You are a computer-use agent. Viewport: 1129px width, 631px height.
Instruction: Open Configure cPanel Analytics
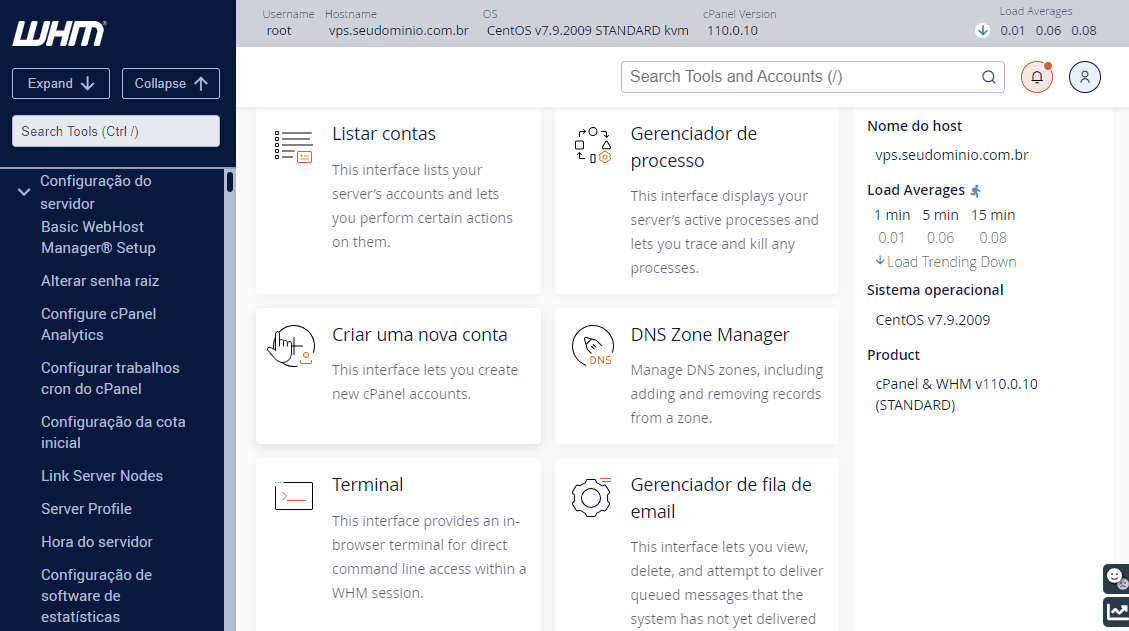(99, 324)
